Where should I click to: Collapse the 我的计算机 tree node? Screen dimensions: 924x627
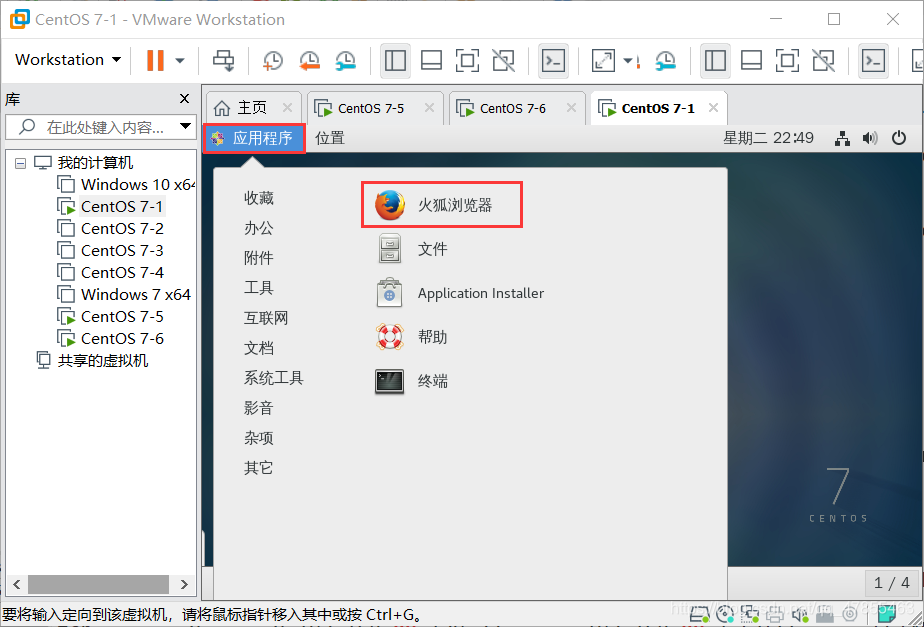21,163
